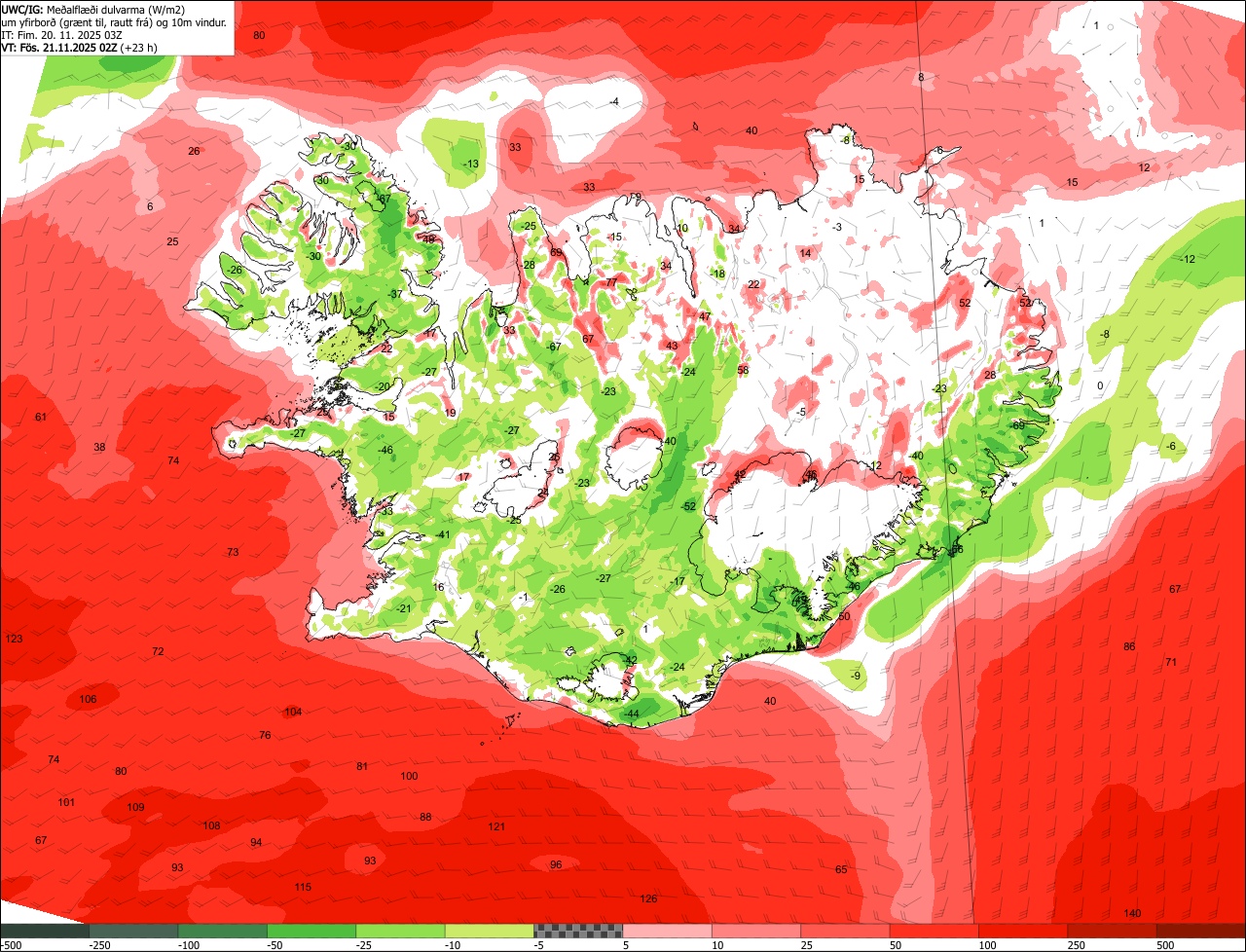Select the subtitle mentioning '10m vindur'

(x=114, y=21)
